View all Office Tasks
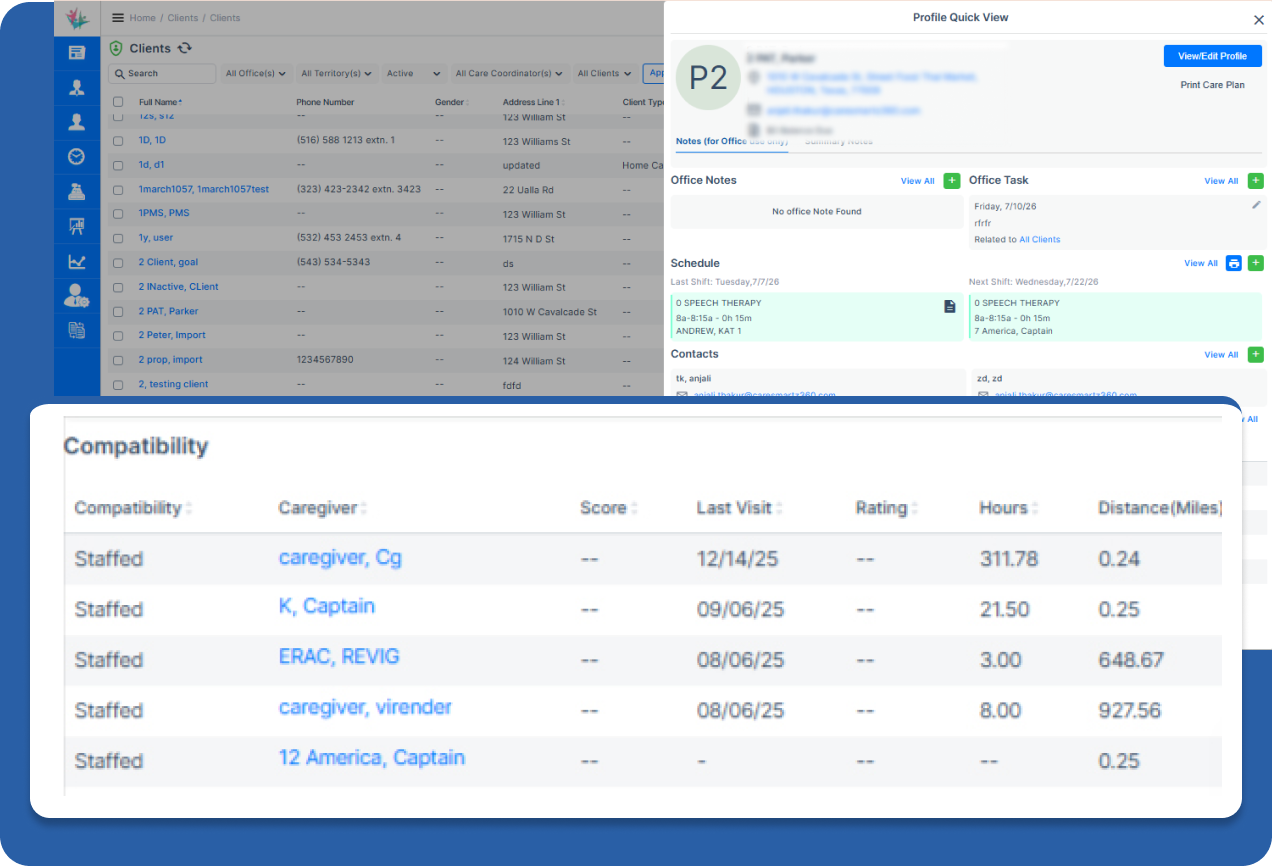This screenshot has height=866, width=1272. coord(1221,181)
